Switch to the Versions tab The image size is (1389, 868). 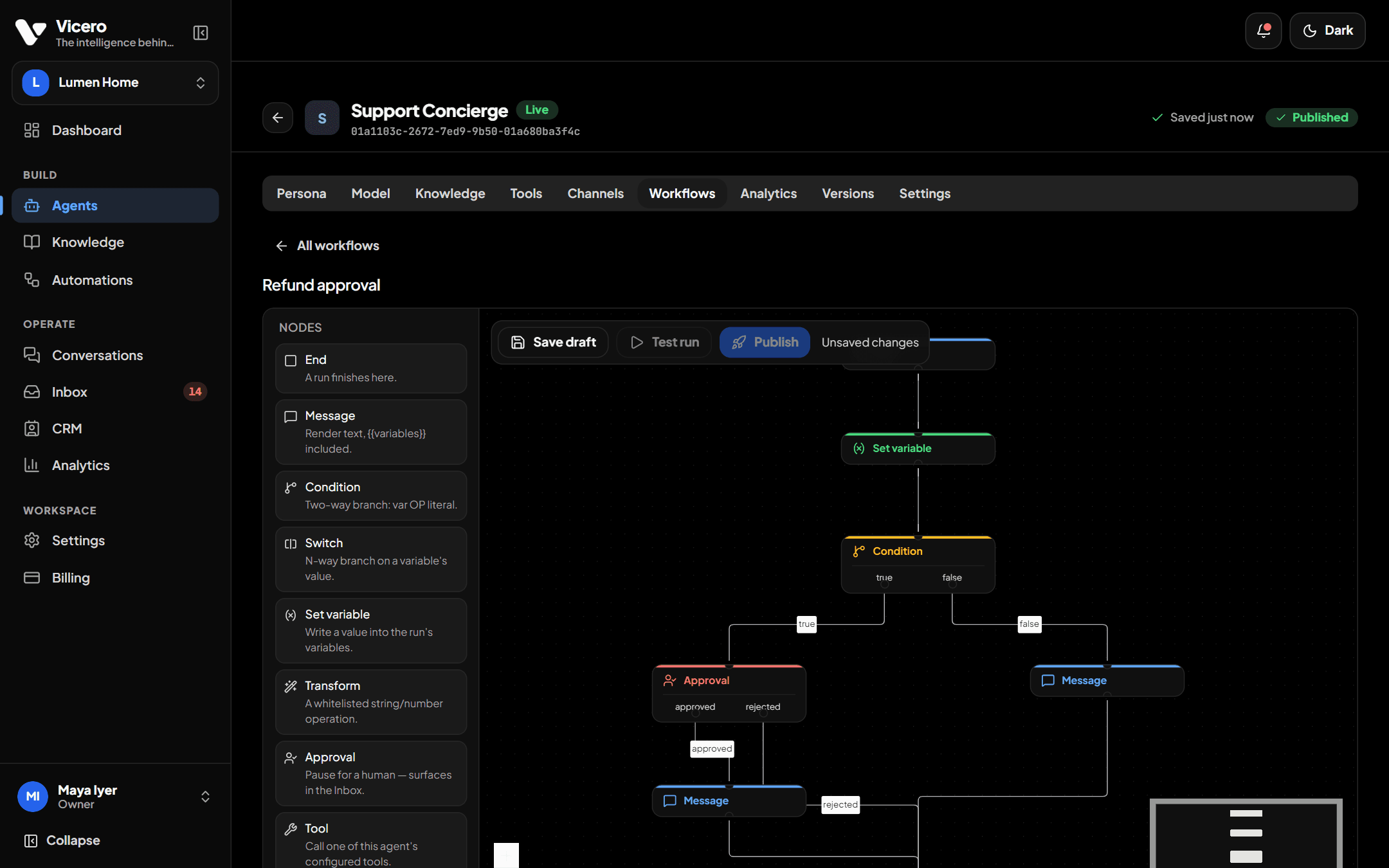point(848,194)
